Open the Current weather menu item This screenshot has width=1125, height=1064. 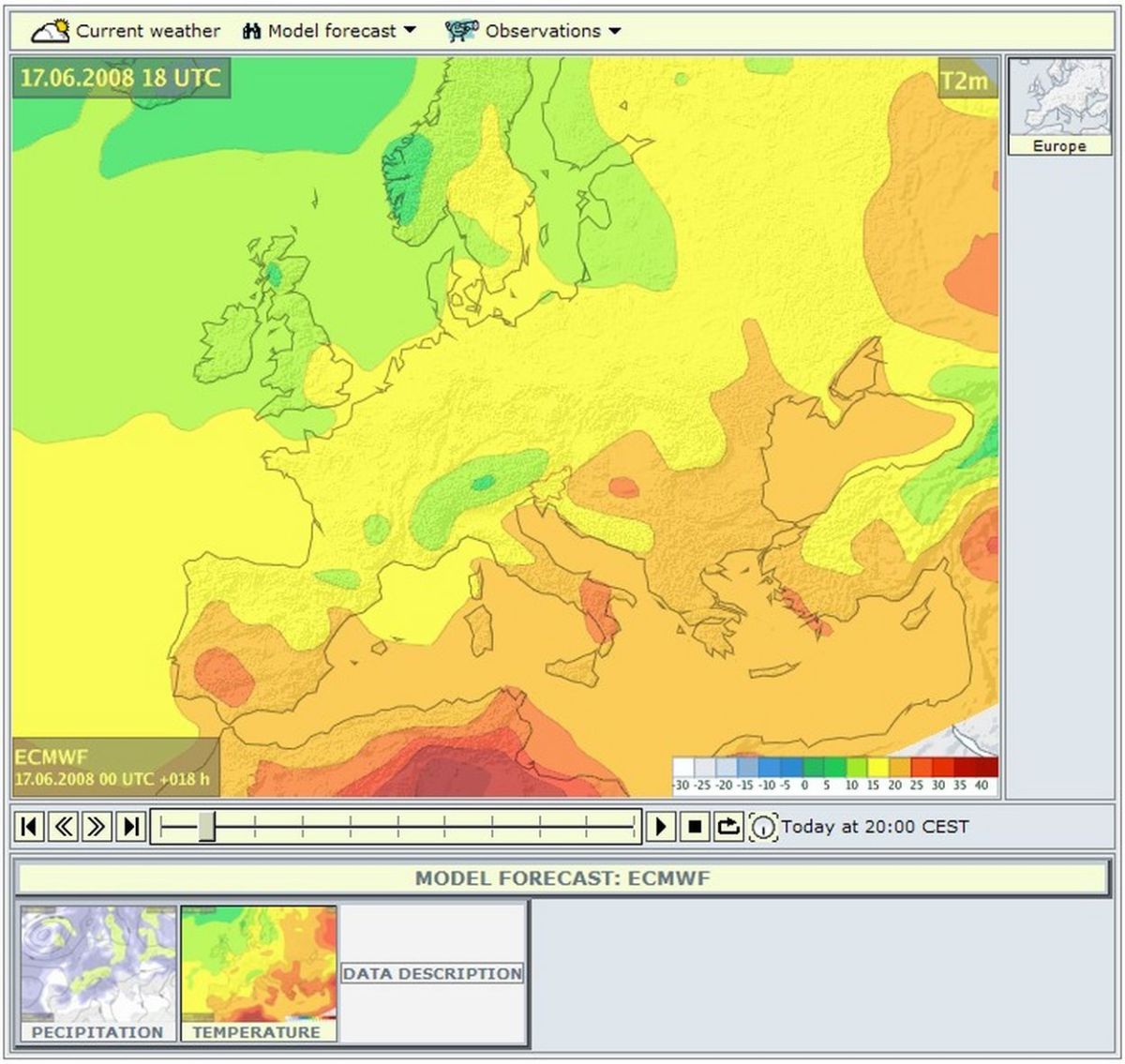147,31
